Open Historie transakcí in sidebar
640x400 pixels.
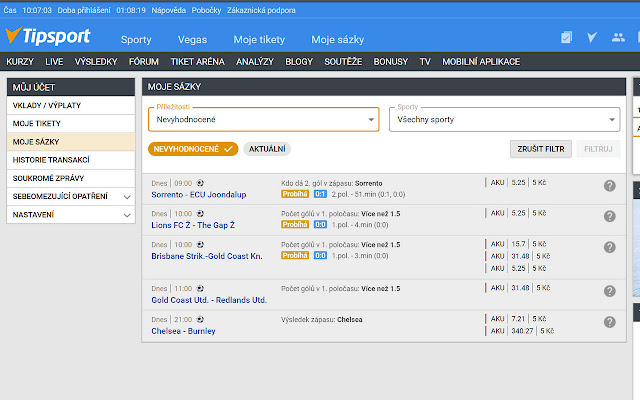[x=71, y=160]
